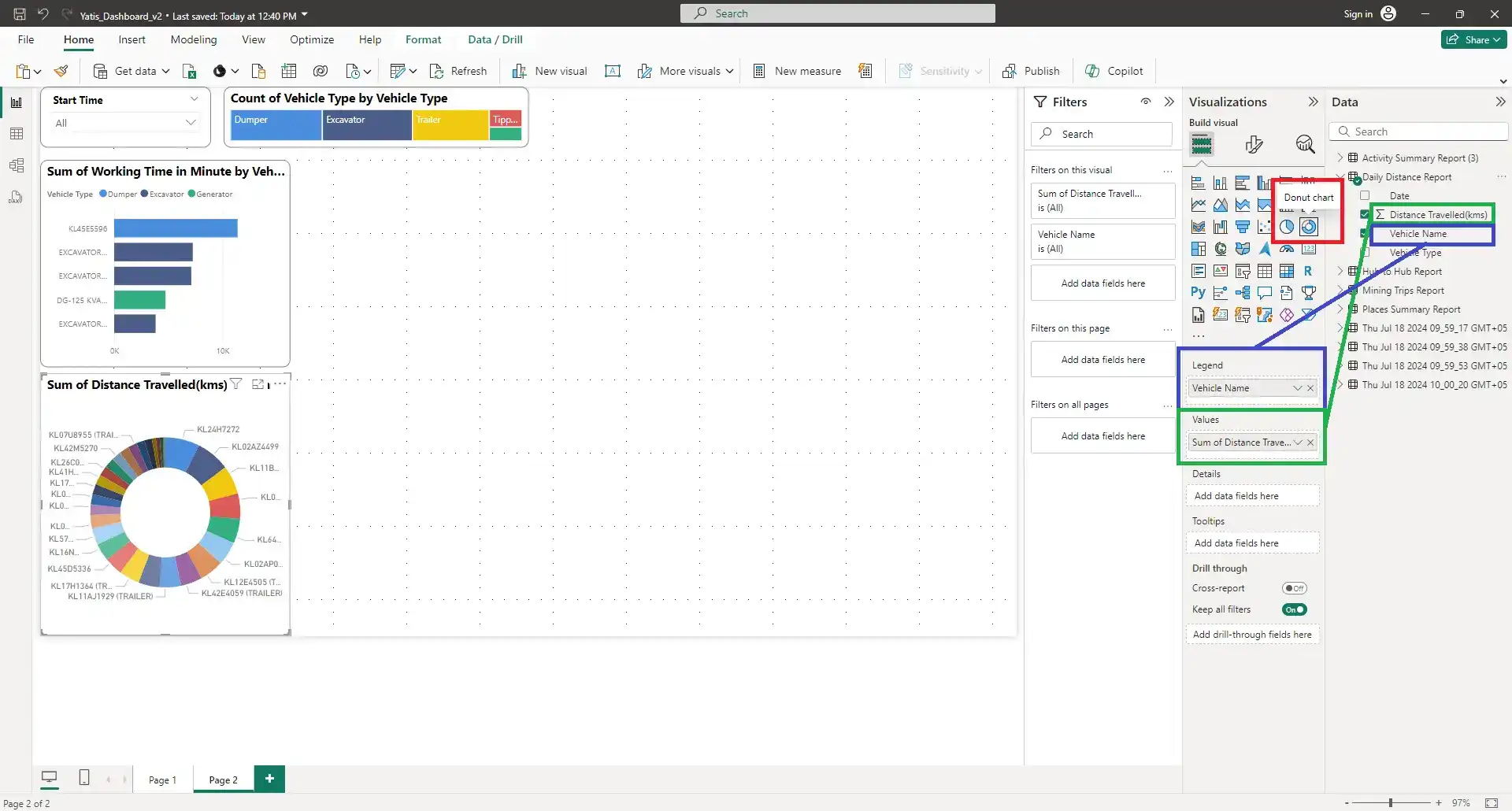Turn off Keep all filters toggle
Viewport: 1512px width, 811px height.
[x=1294, y=609]
